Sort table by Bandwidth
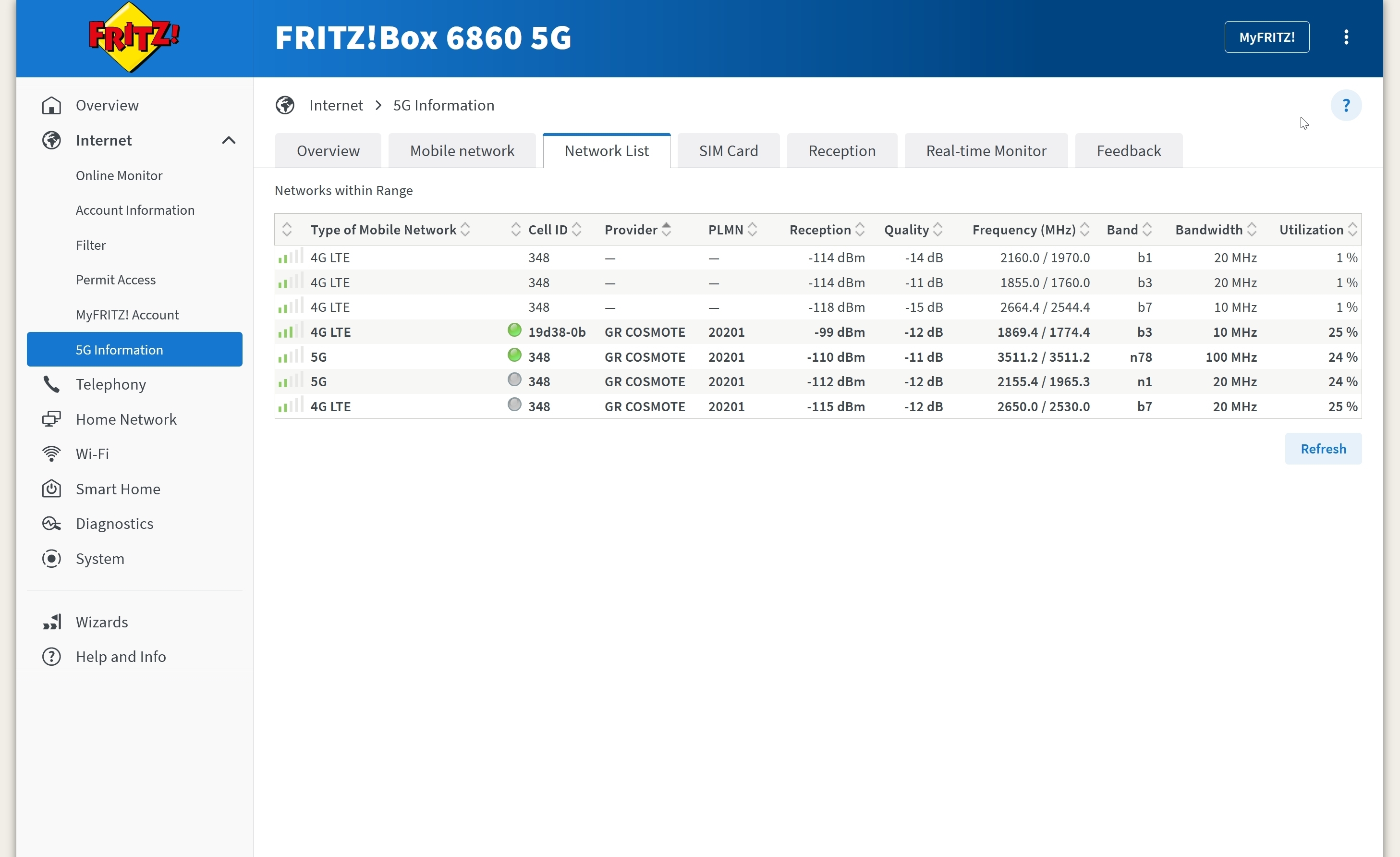 [x=1216, y=230]
